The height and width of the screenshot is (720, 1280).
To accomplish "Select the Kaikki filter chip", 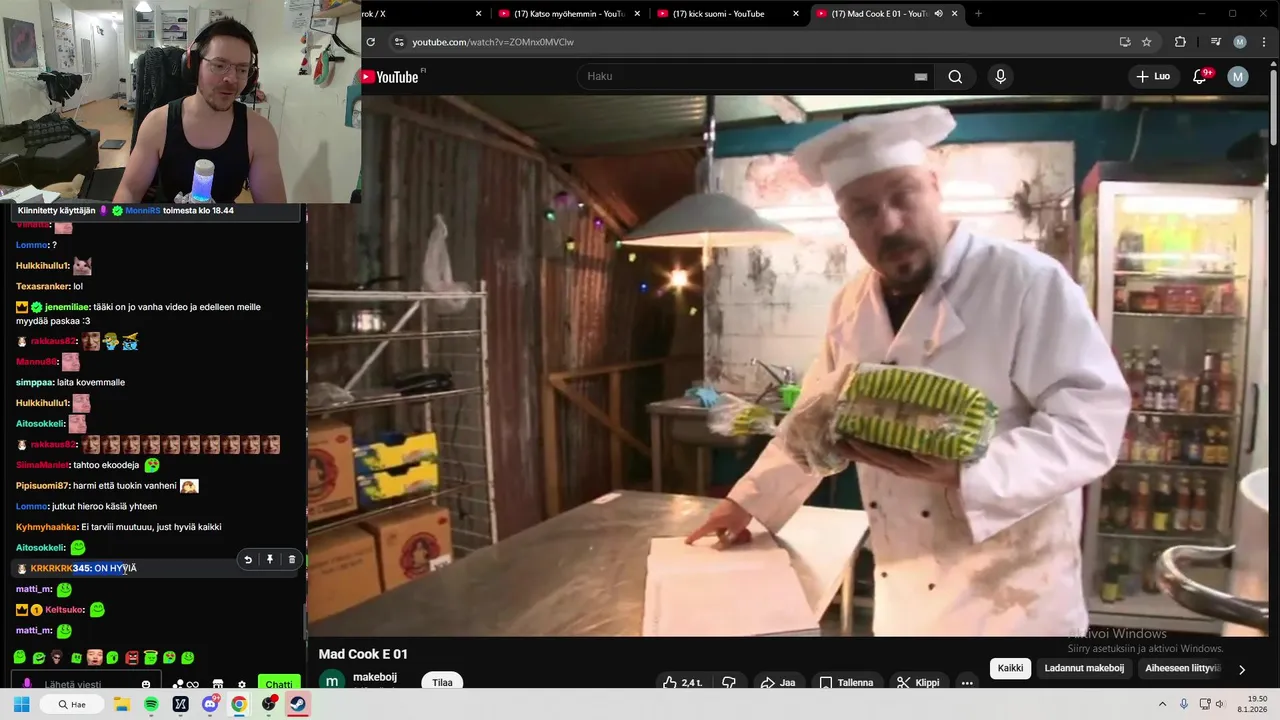I will (x=1010, y=668).
